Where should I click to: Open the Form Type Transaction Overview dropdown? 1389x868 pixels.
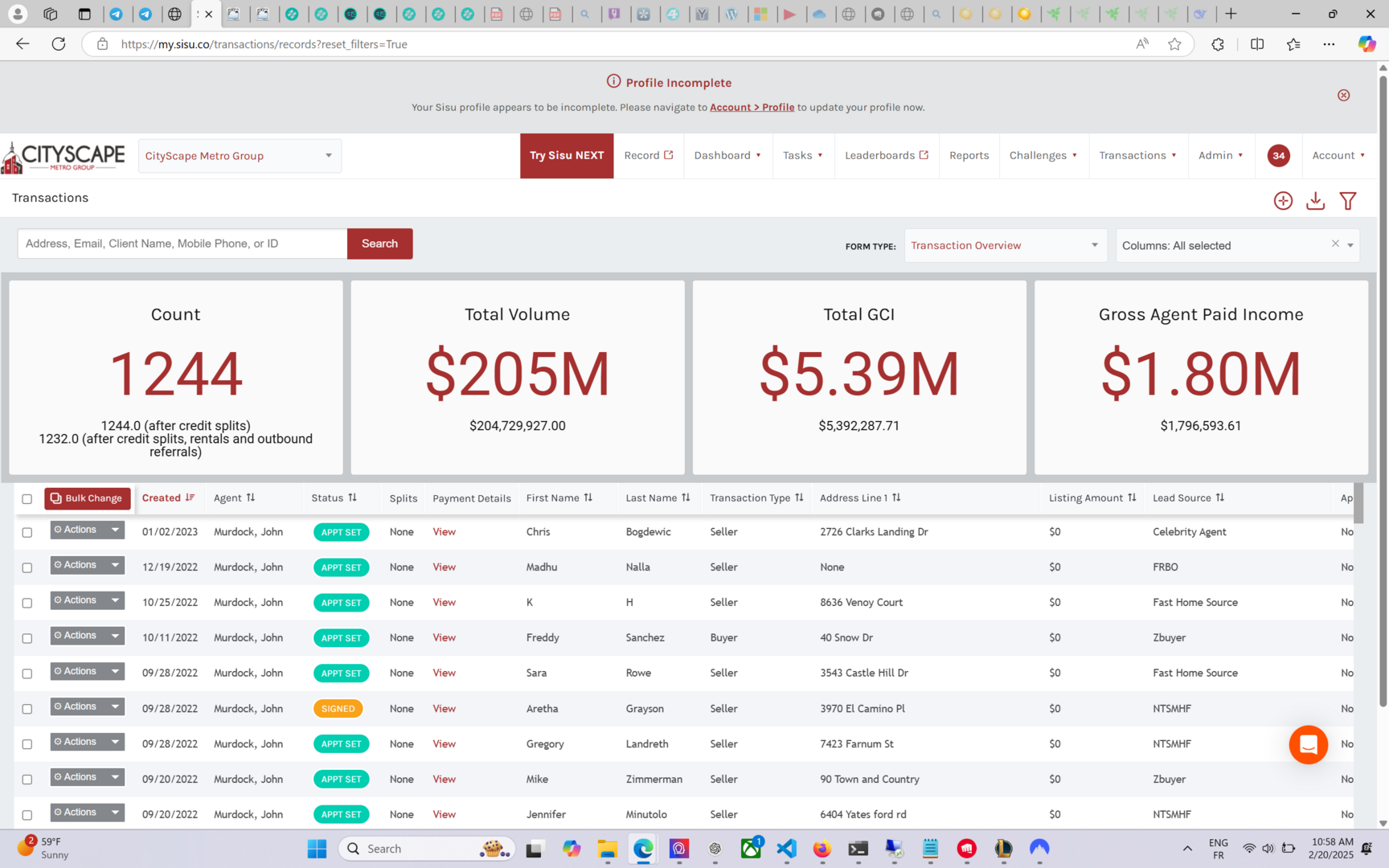click(1005, 246)
